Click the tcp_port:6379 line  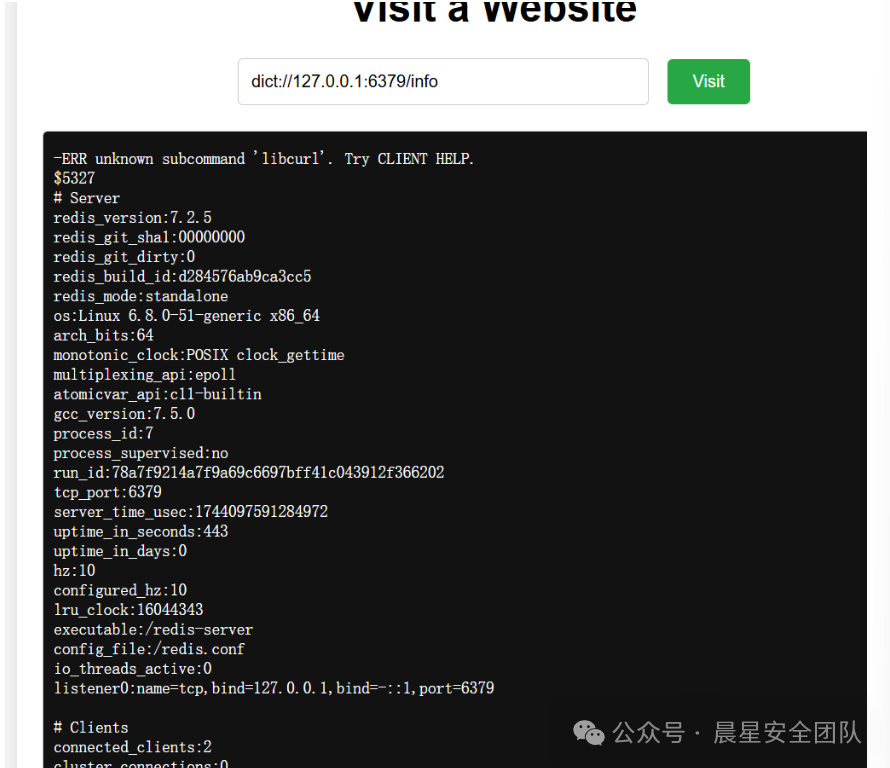[x=107, y=492]
